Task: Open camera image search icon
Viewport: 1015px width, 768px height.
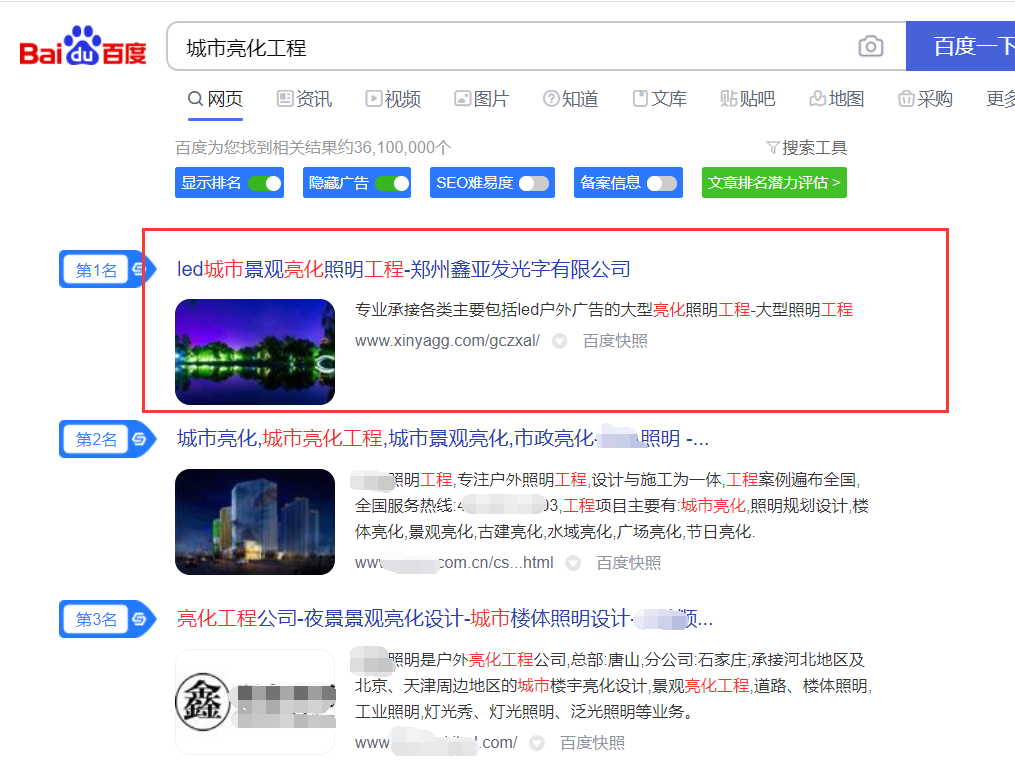Action: click(871, 47)
